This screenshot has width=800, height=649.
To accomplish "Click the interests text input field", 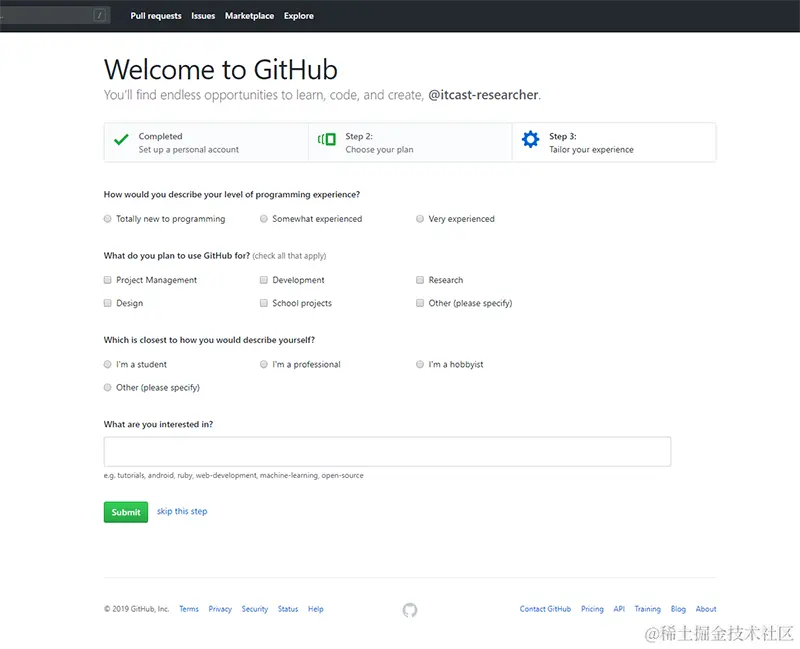I will 387,452.
